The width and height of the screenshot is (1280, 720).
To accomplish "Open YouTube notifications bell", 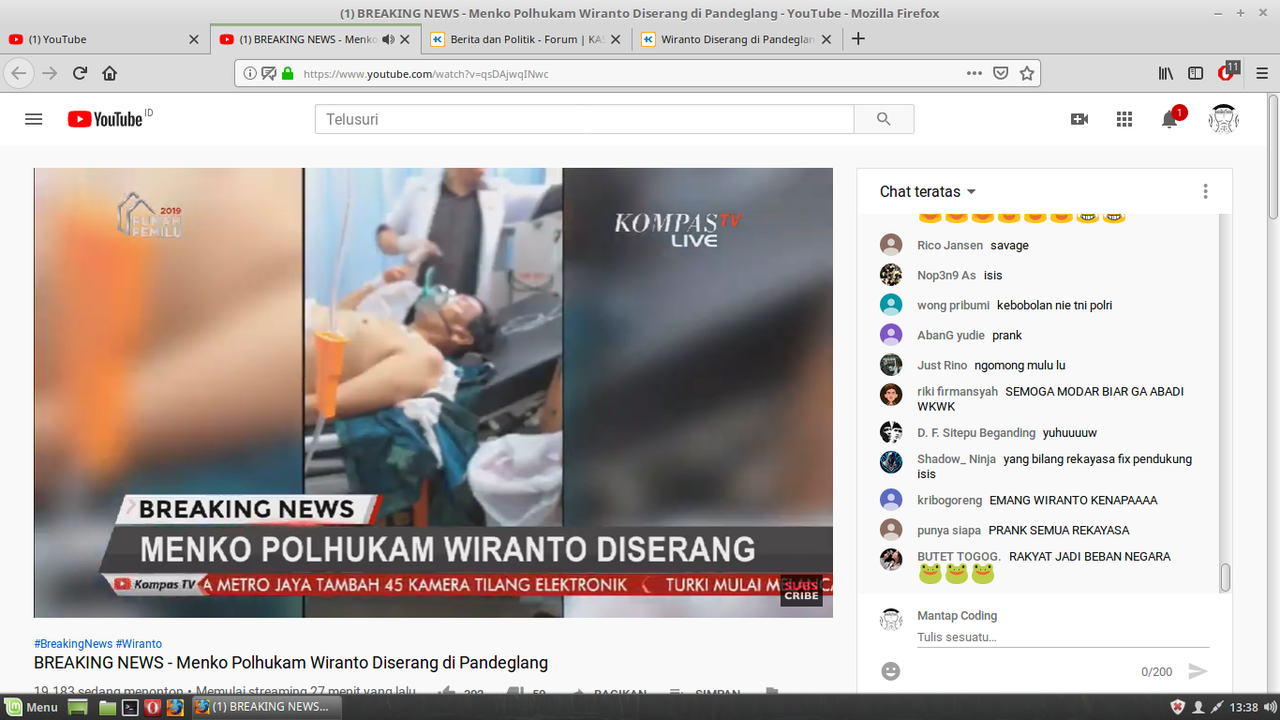I will click(1169, 118).
